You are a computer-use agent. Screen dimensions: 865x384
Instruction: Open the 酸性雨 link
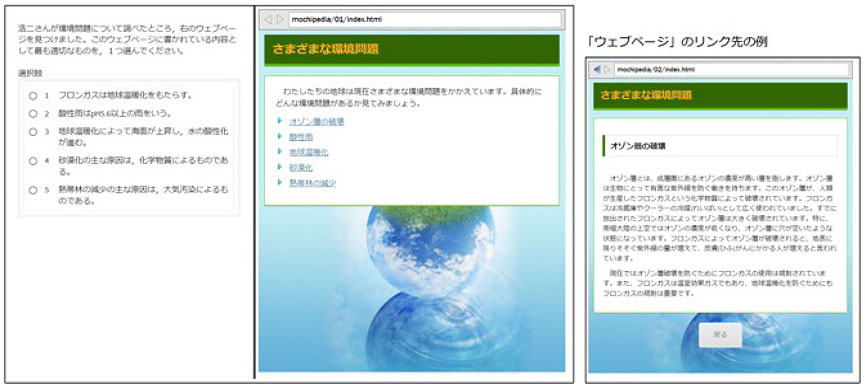(301, 137)
